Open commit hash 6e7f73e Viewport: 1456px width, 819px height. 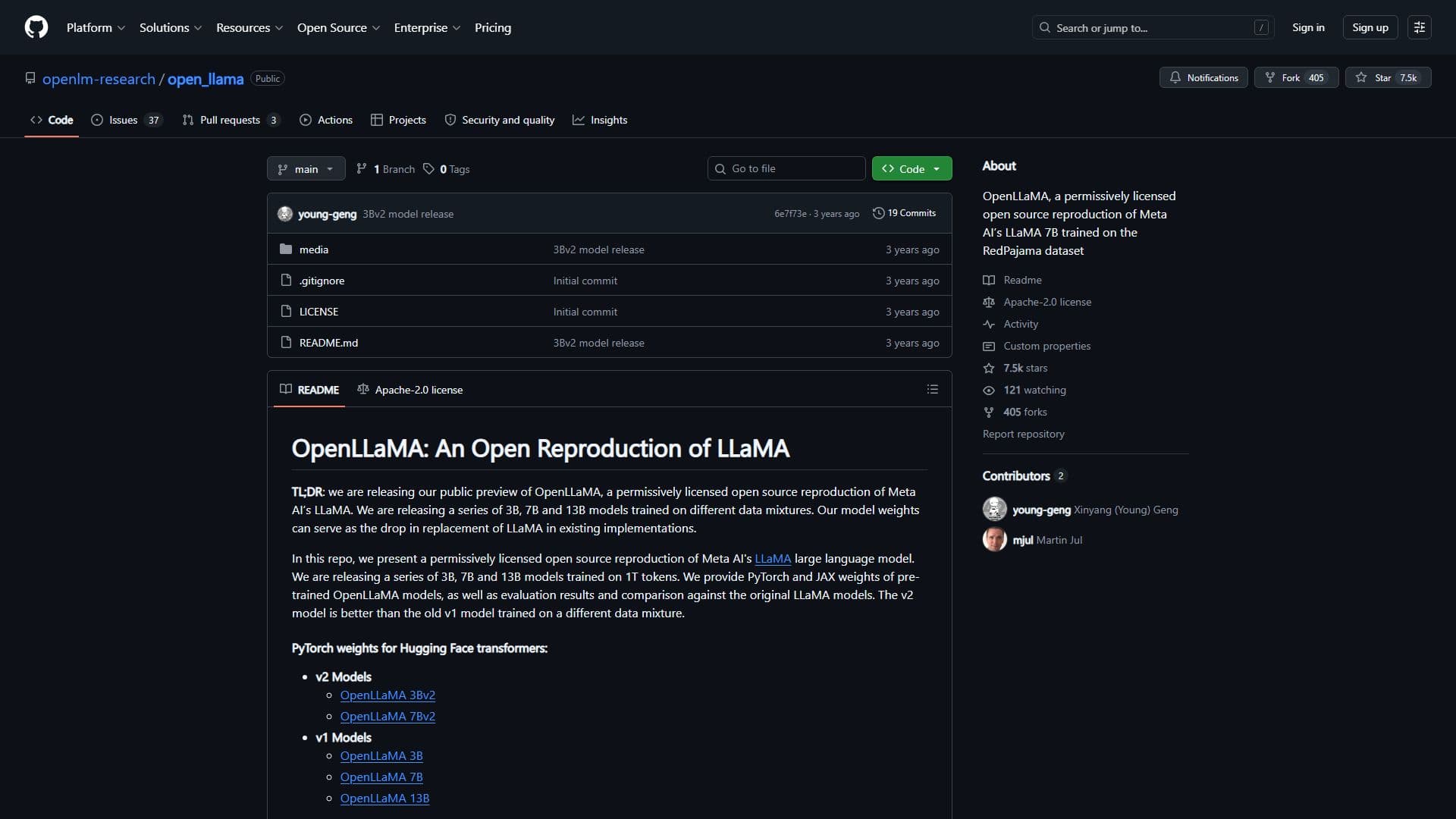point(790,214)
